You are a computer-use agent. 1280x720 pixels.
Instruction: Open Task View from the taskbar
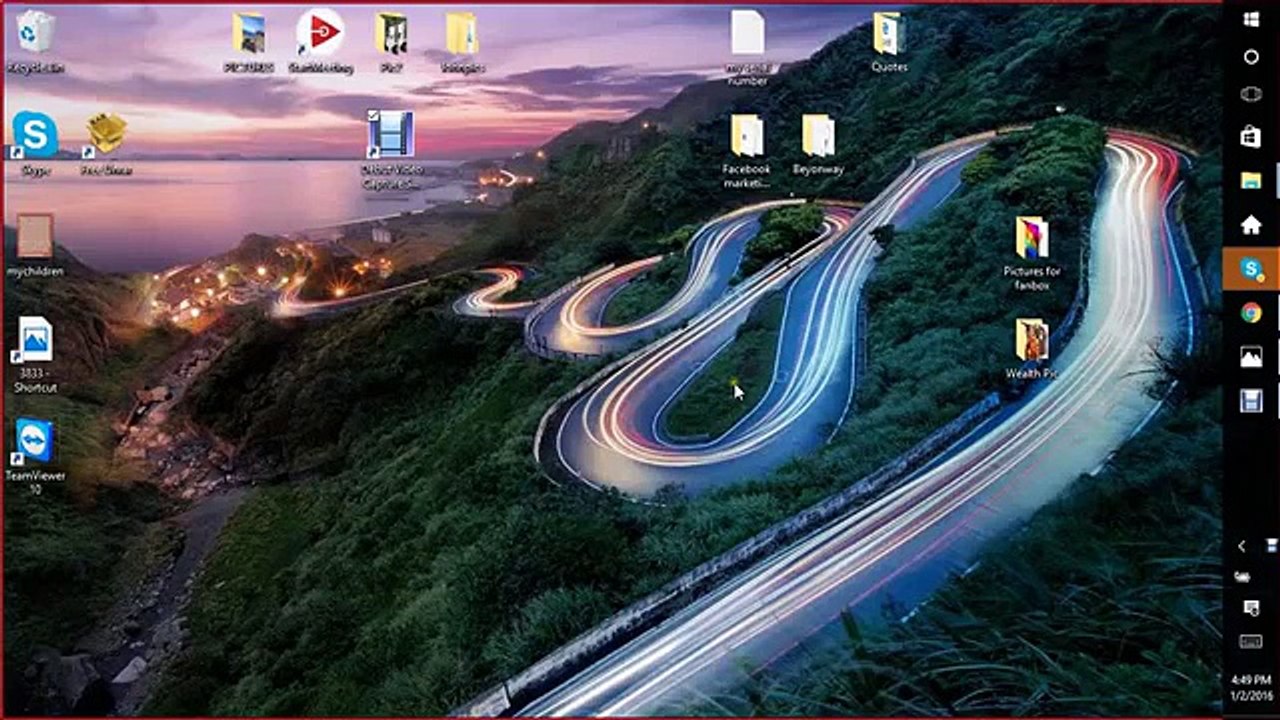(x=1251, y=94)
